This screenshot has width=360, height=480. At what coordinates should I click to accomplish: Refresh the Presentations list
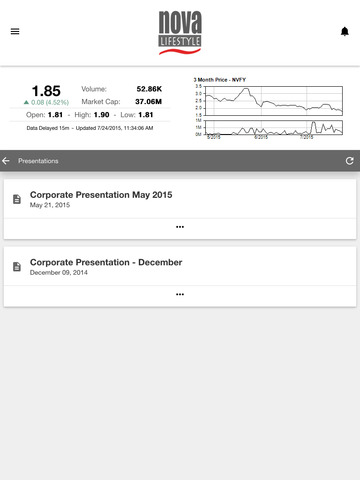[x=349, y=161]
